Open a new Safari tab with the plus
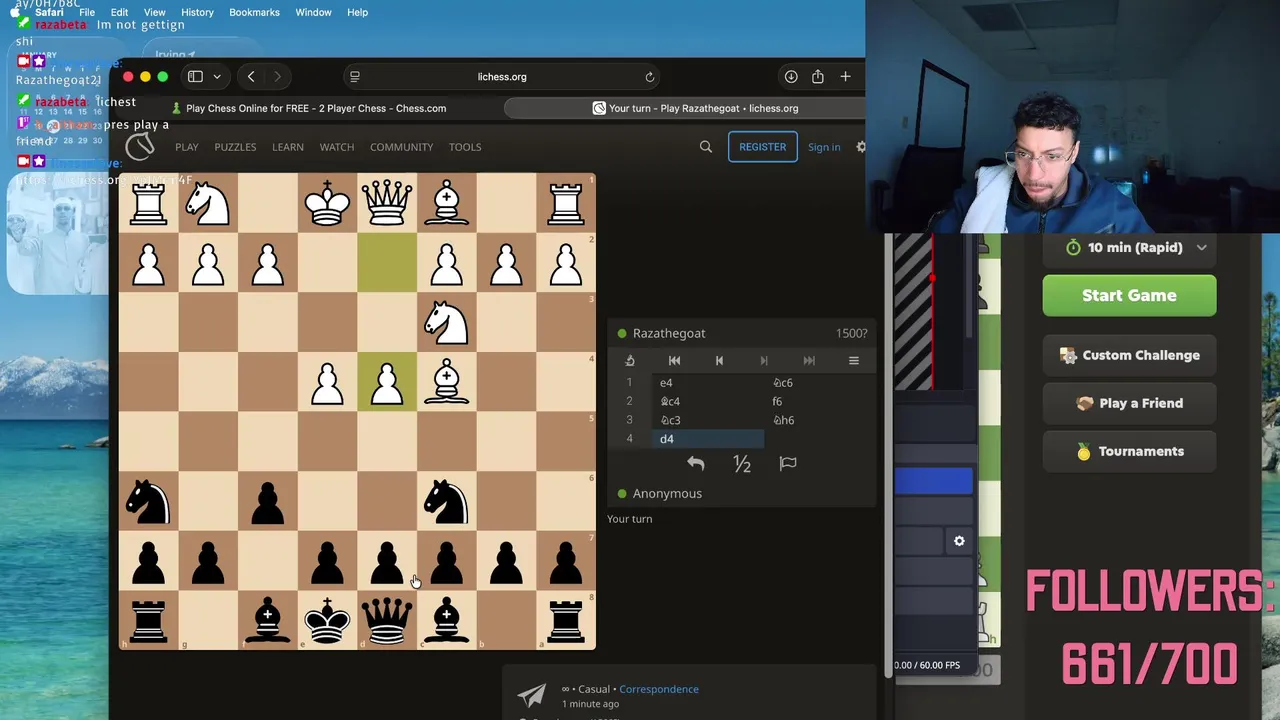Screen dimensions: 1280x720 click(x=845, y=77)
